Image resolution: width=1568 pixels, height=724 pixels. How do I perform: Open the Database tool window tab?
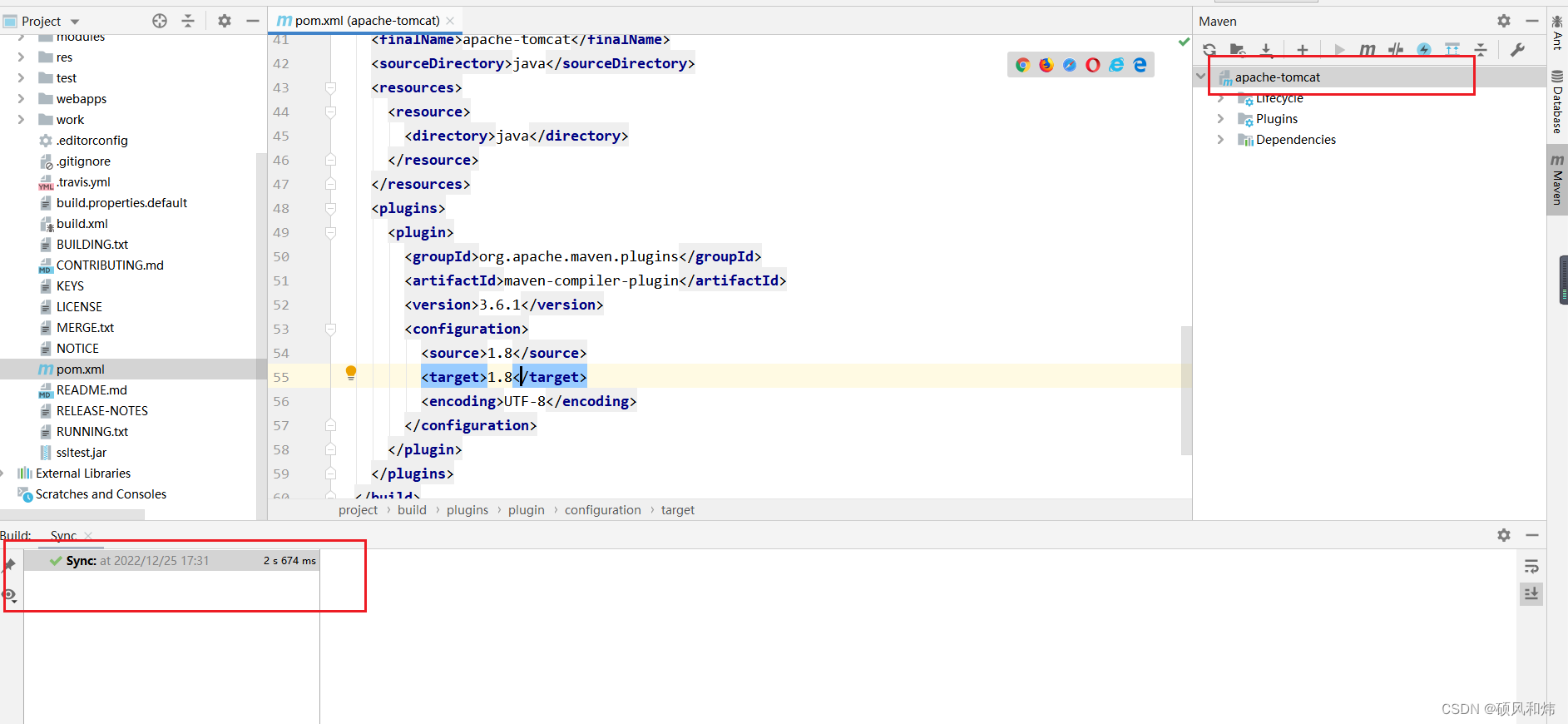click(1557, 102)
